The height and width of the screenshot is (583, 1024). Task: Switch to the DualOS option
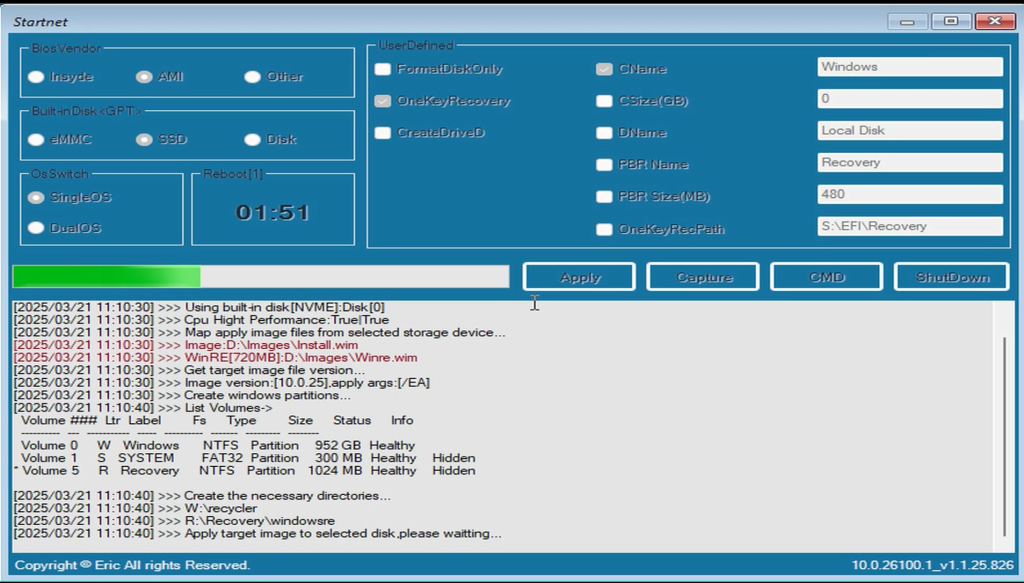pos(37,228)
